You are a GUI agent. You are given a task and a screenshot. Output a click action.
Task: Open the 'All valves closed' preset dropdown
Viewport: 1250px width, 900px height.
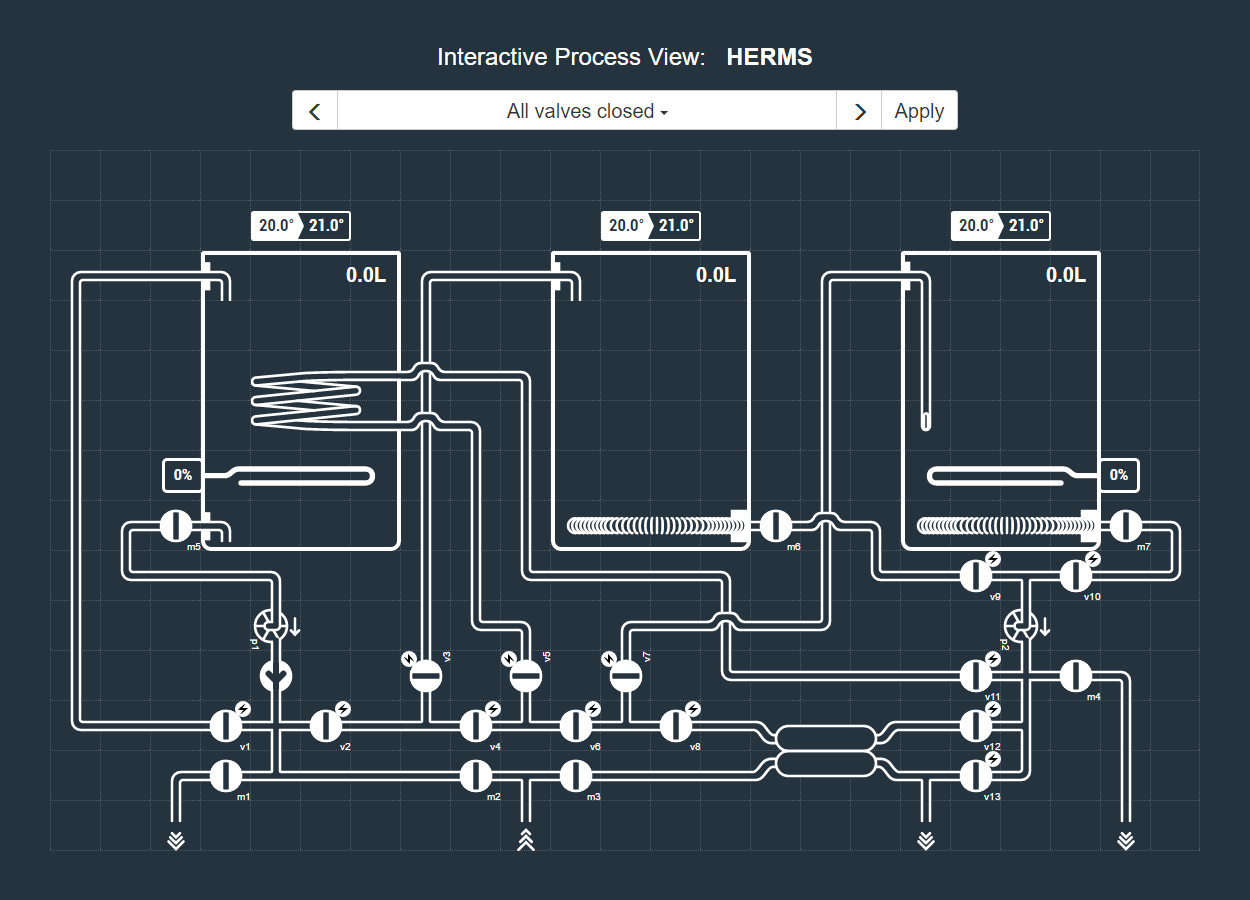[x=587, y=110]
